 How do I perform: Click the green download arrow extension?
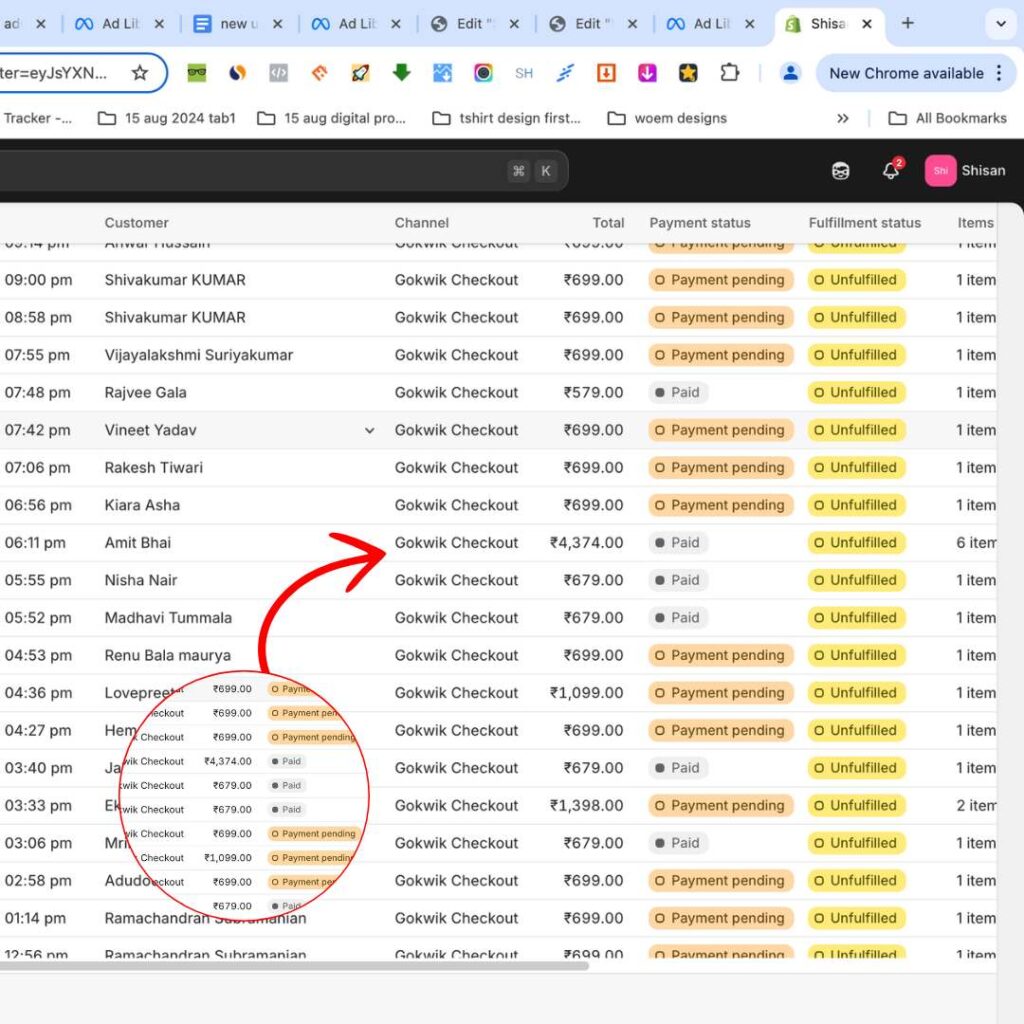tap(401, 73)
